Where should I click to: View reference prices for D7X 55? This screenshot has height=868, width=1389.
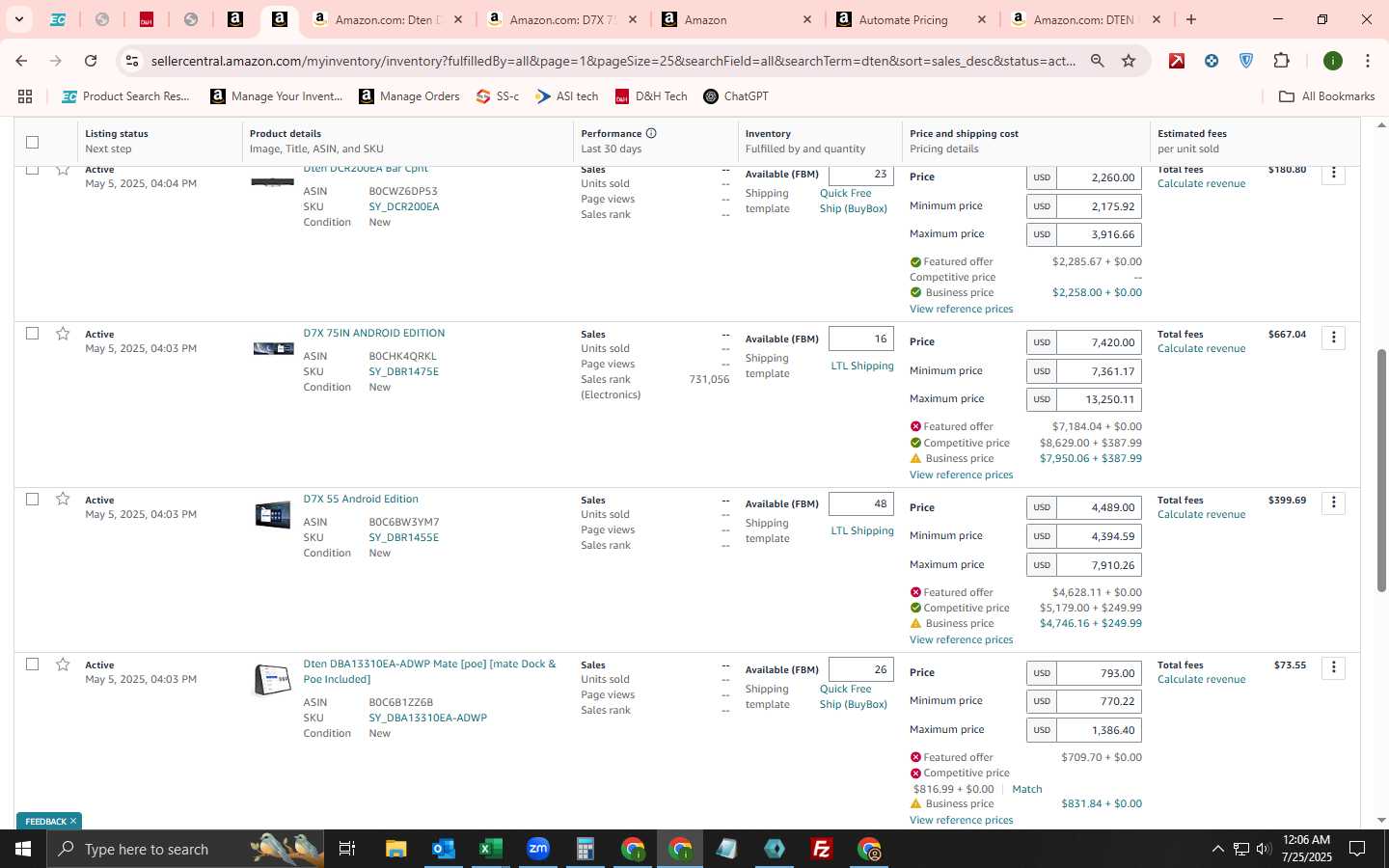(961, 639)
